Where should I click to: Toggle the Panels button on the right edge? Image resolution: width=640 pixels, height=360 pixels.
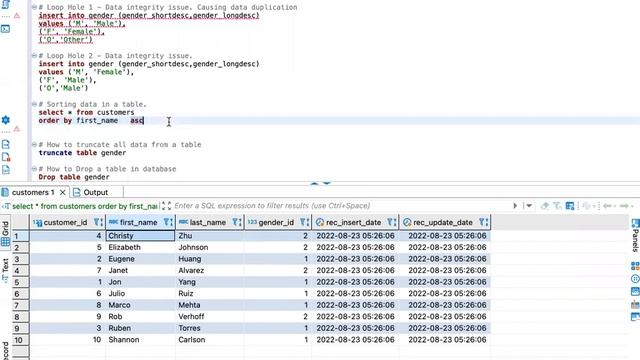[x=636, y=235]
